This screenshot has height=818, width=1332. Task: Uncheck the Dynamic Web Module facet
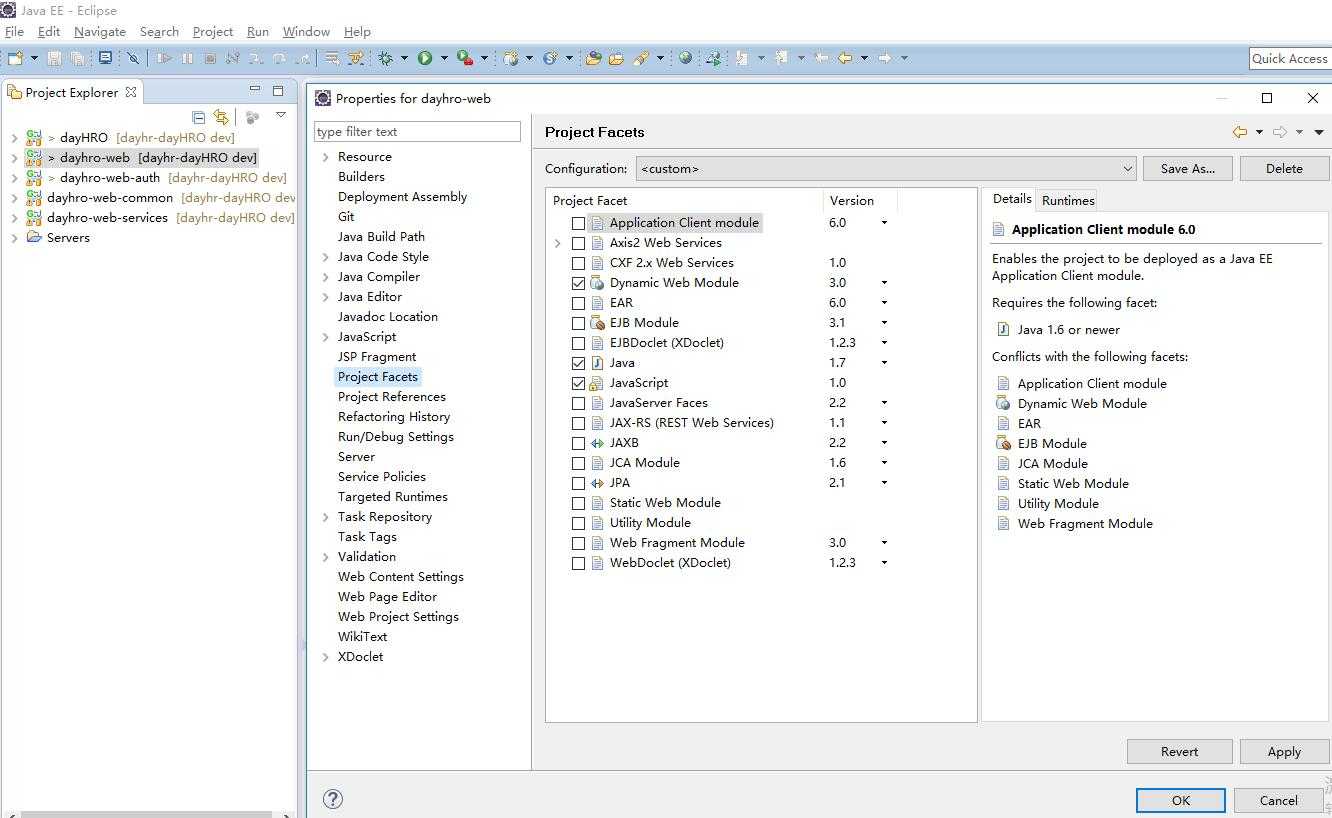click(578, 283)
